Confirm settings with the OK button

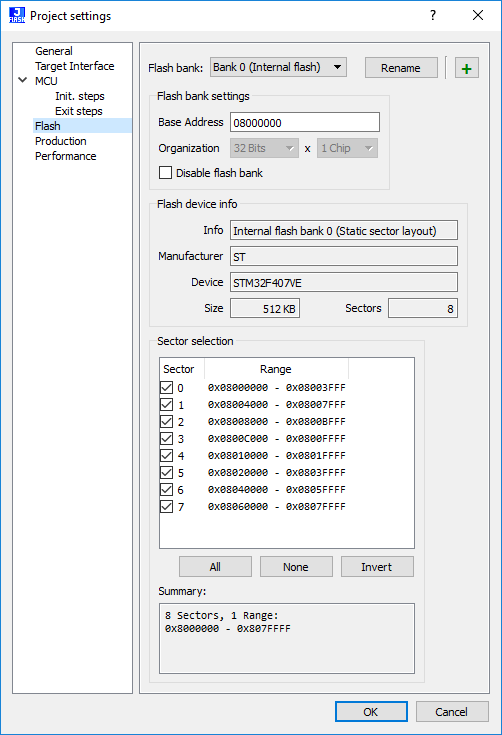click(371, 712)
